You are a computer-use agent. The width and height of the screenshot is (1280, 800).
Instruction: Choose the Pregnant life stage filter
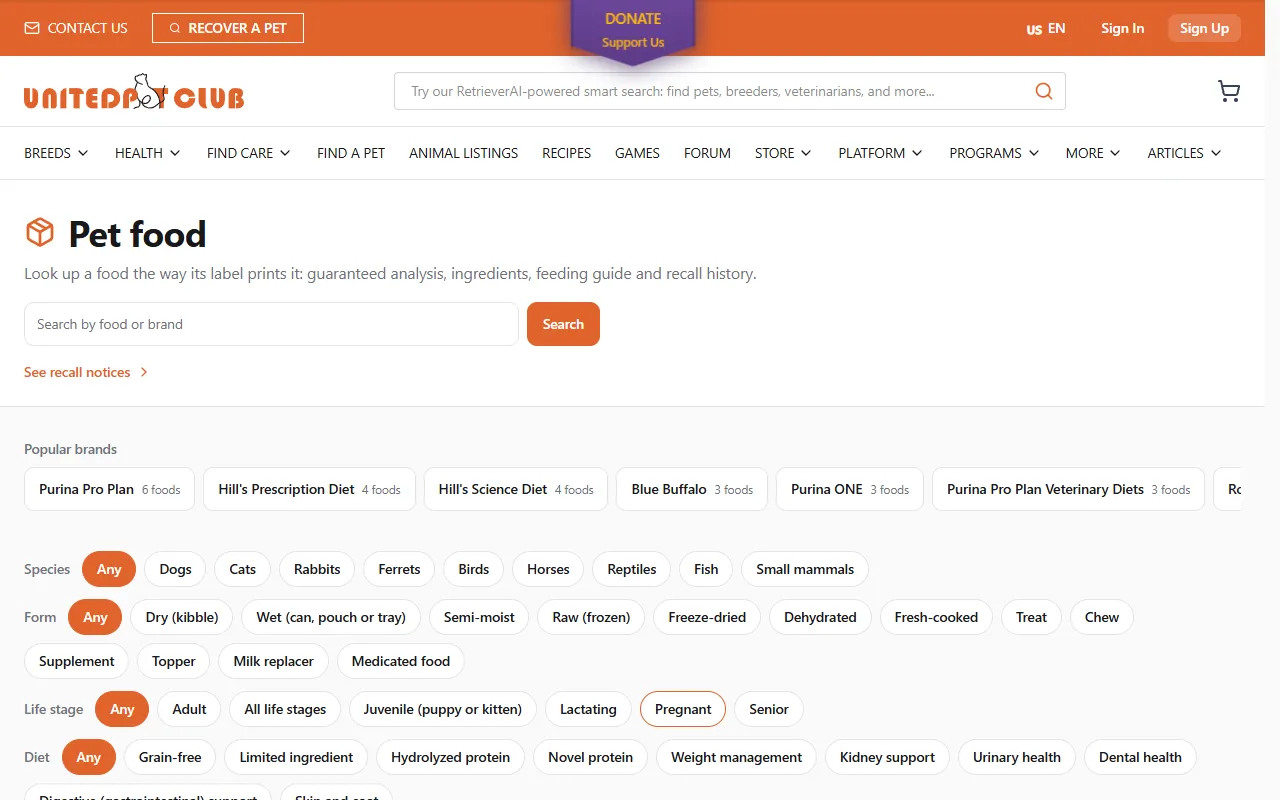coord(683,709)
